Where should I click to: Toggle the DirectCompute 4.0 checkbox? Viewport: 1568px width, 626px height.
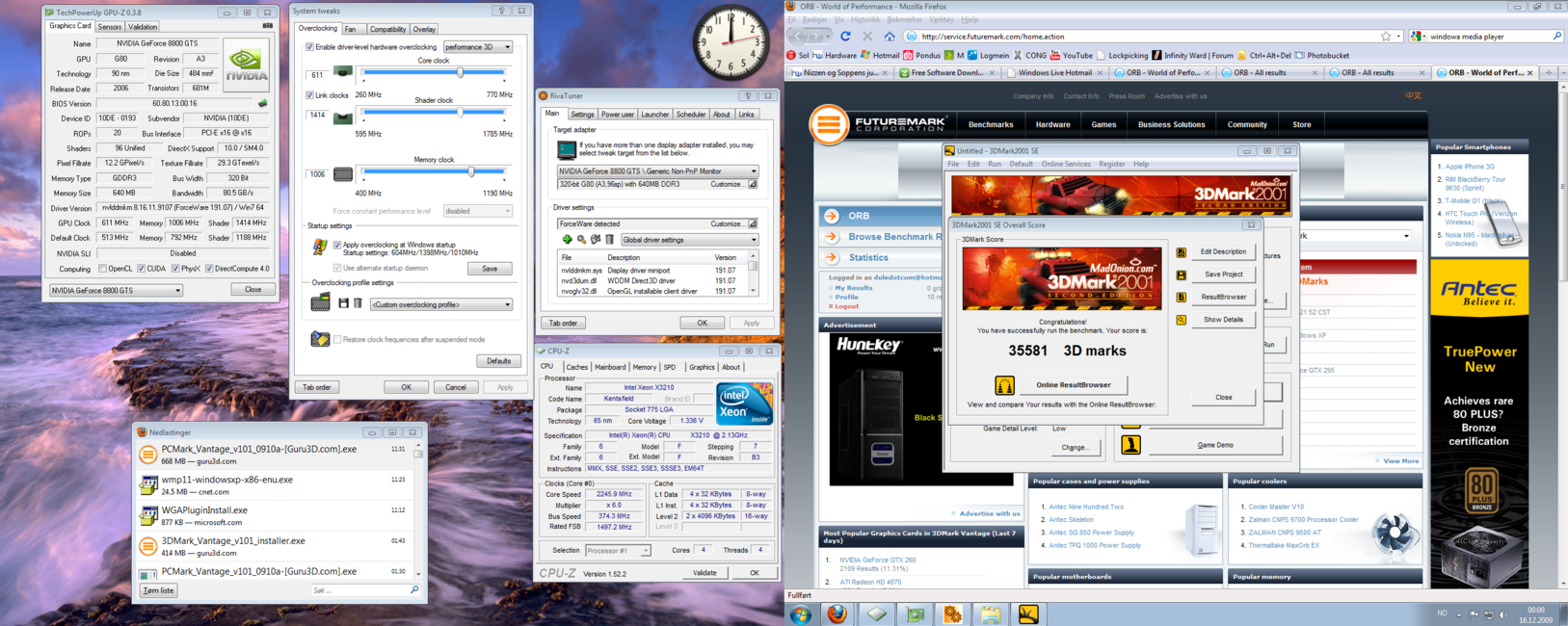point(208,269)
